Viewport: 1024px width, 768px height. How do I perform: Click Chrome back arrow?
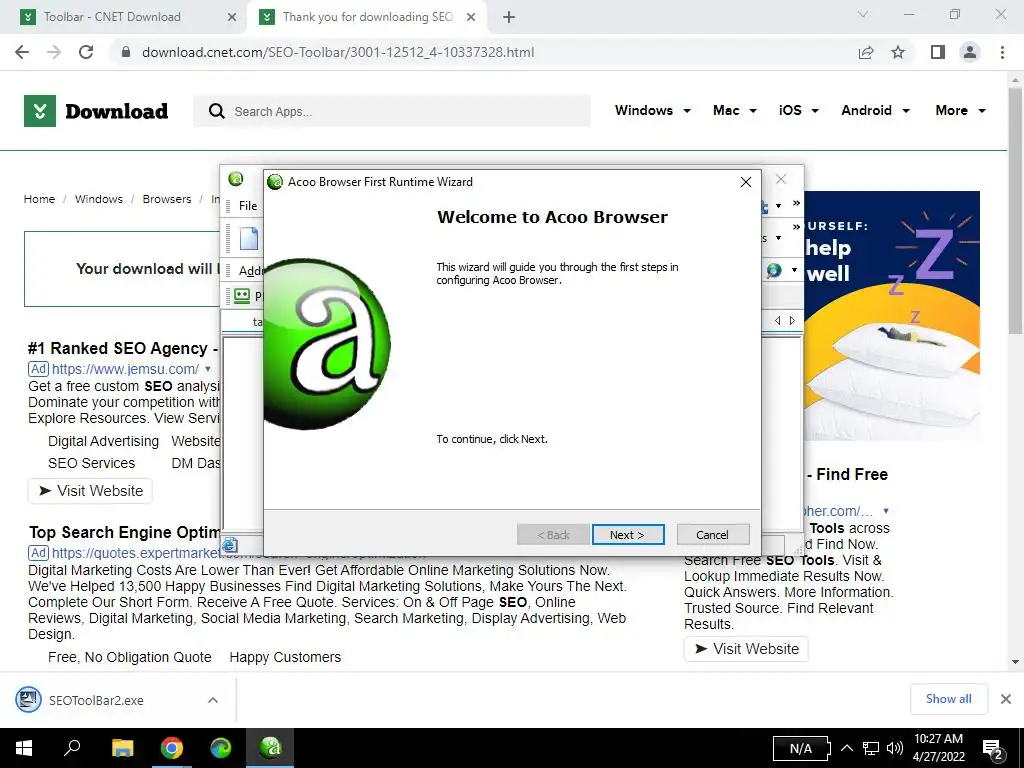tap(22, 52)
